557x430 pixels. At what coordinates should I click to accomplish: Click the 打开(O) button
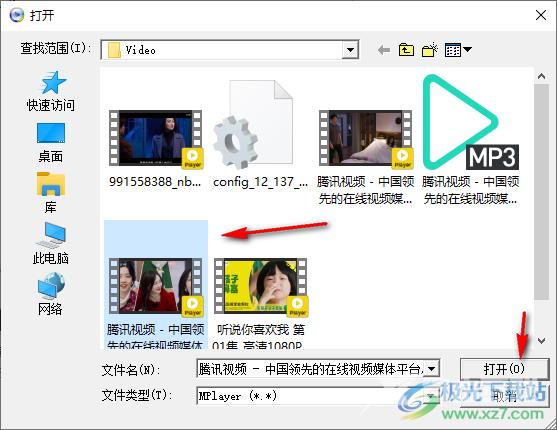[504, 369]
